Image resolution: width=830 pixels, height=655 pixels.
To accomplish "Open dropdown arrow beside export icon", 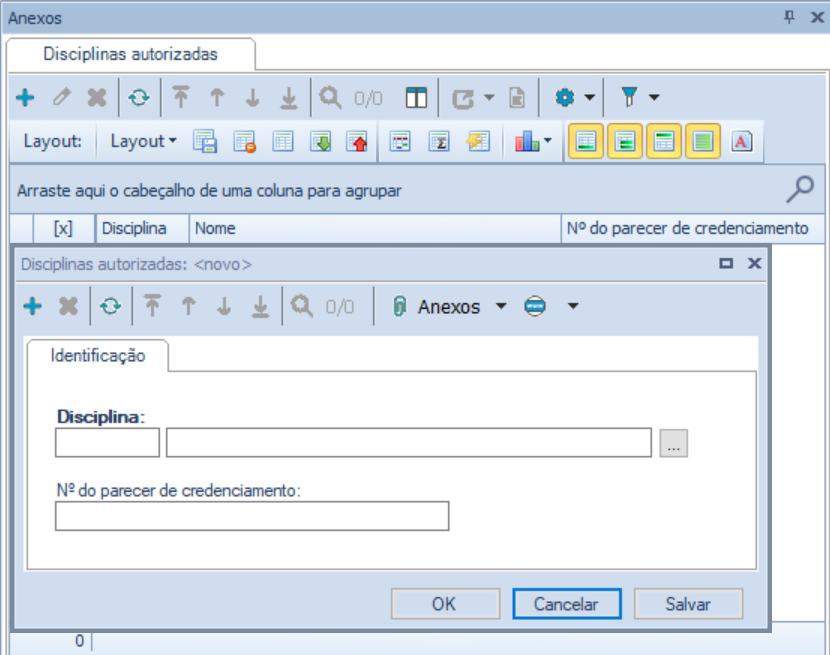I will pyautogui.click(x=489, y=97).
